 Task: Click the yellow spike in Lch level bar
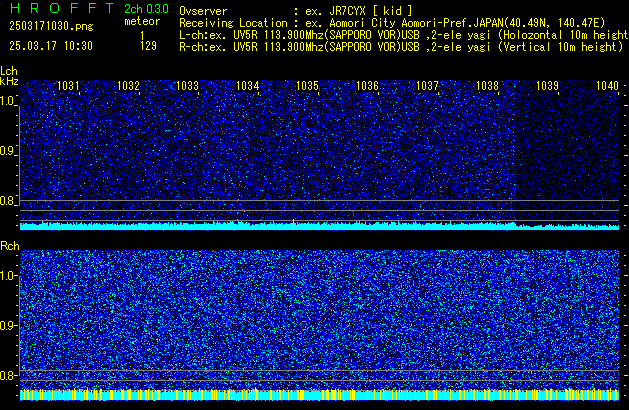click(294, 224)
